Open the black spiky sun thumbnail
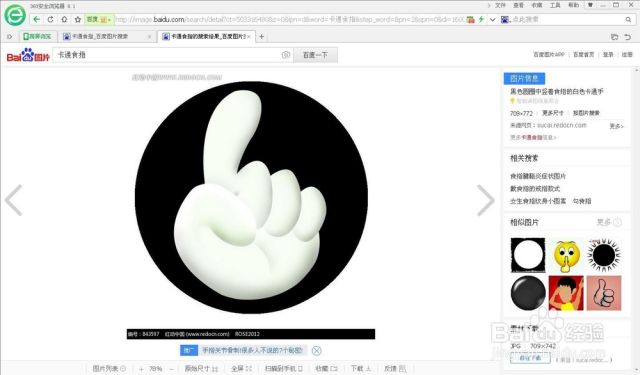Image resolution: width=640 pixels, height=375 pixels. 604,255
